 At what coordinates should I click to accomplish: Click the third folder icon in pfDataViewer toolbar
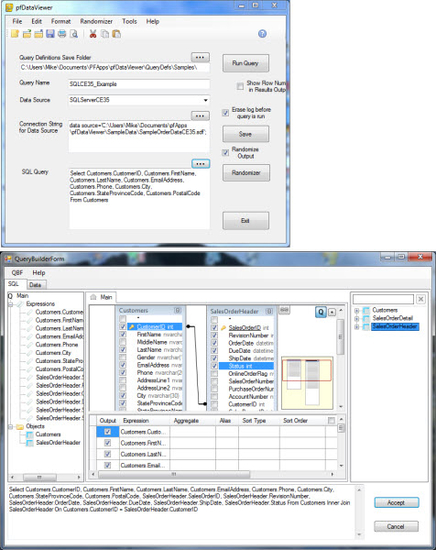[39, 34]
